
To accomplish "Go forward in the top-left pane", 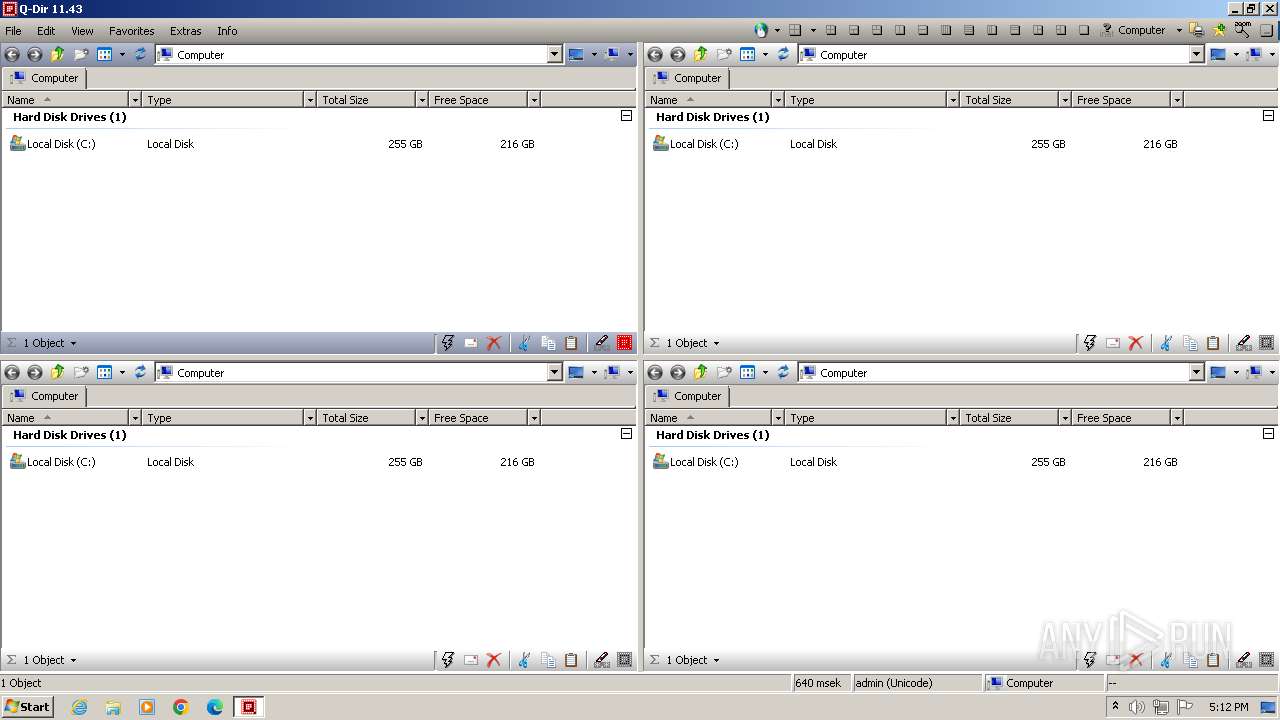I will click(x=34, y=55).
